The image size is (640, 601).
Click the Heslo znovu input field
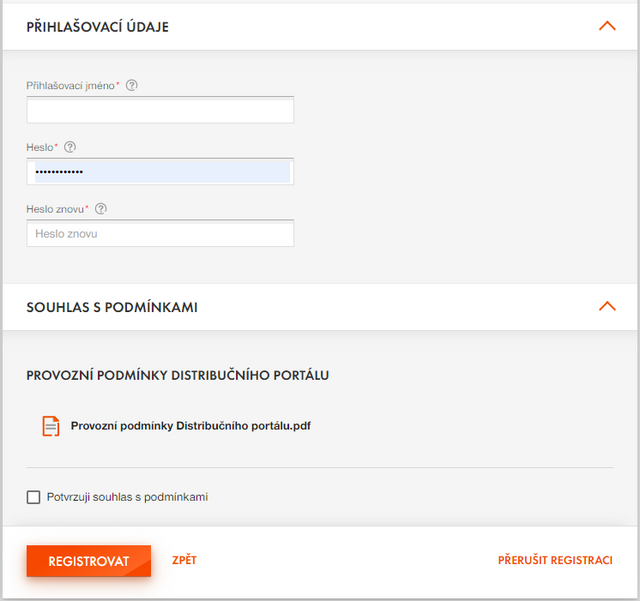pos(160,234)
